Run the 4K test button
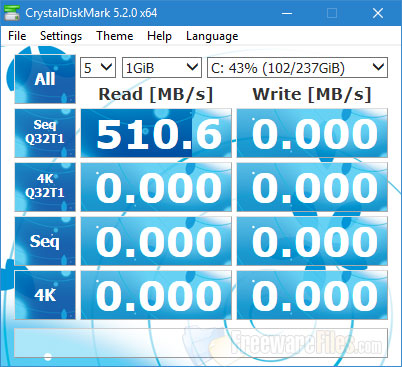 (x=45, y=295)
